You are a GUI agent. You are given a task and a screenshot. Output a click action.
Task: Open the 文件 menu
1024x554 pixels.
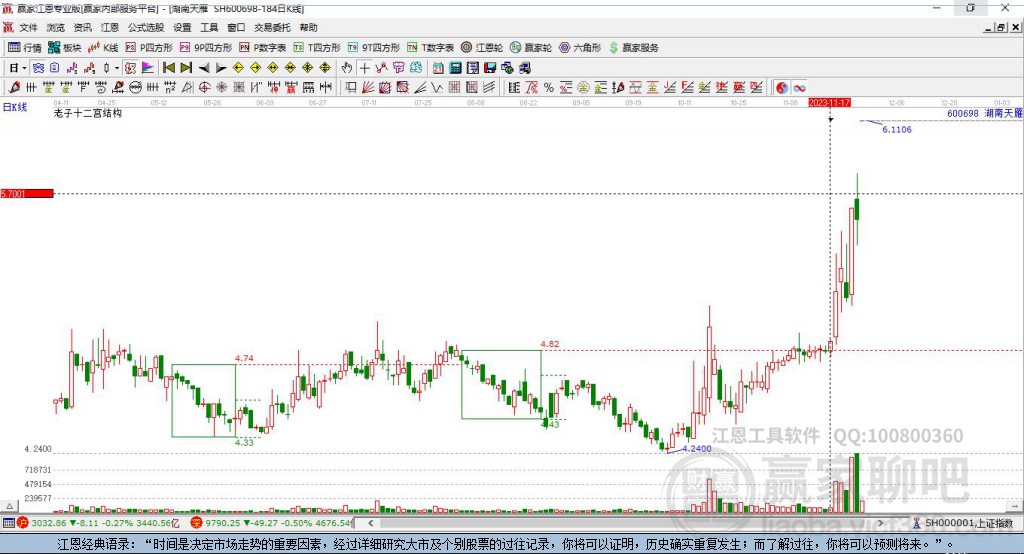point(29,27)
